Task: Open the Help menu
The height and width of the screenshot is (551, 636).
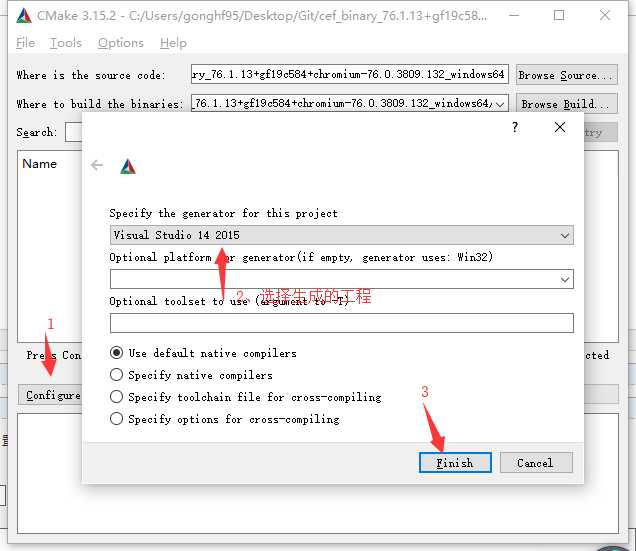Action: 173,43
